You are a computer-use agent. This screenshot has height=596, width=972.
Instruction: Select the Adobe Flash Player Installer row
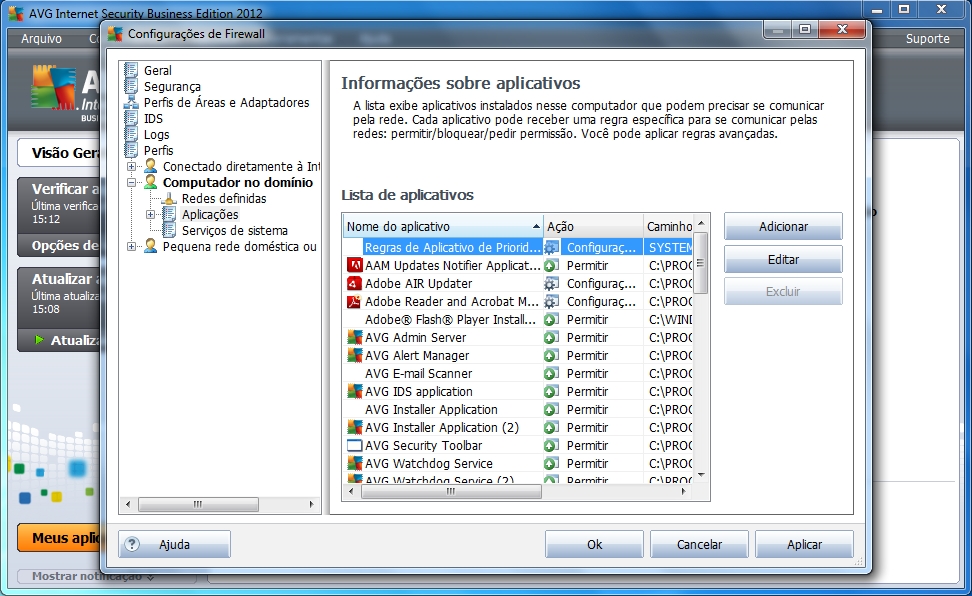(518, 319)
